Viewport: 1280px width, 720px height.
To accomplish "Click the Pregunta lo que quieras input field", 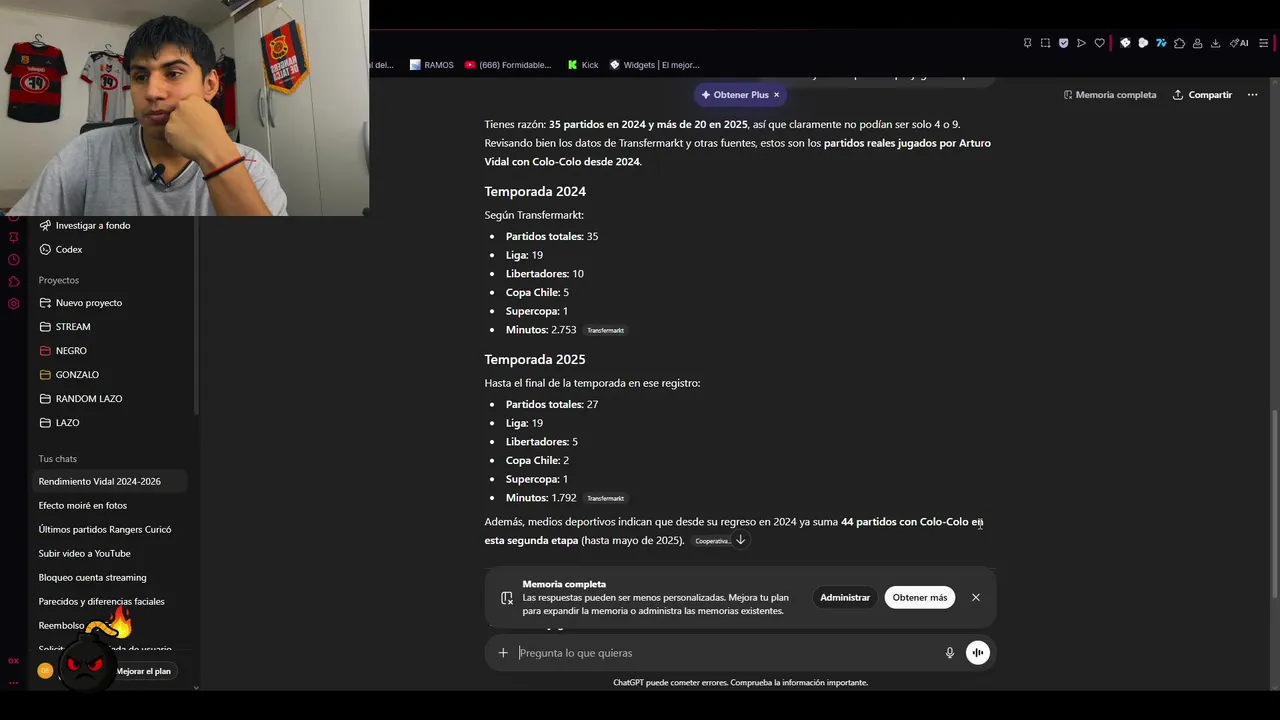I will (727, 653).
